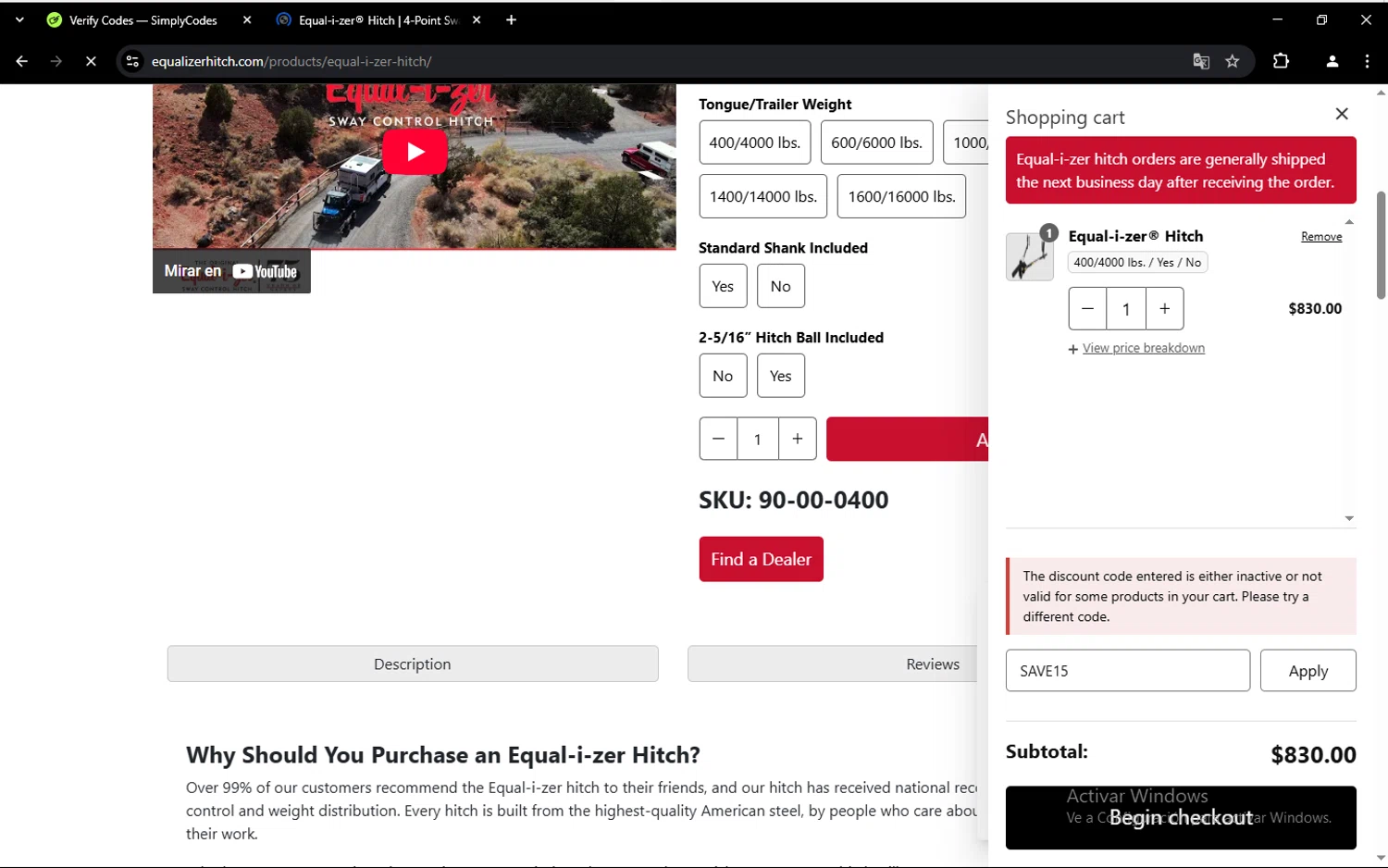1388x868 pixels.
Task: Choose the 1400/14000 lbs. weight option
Action: [762, 196]
